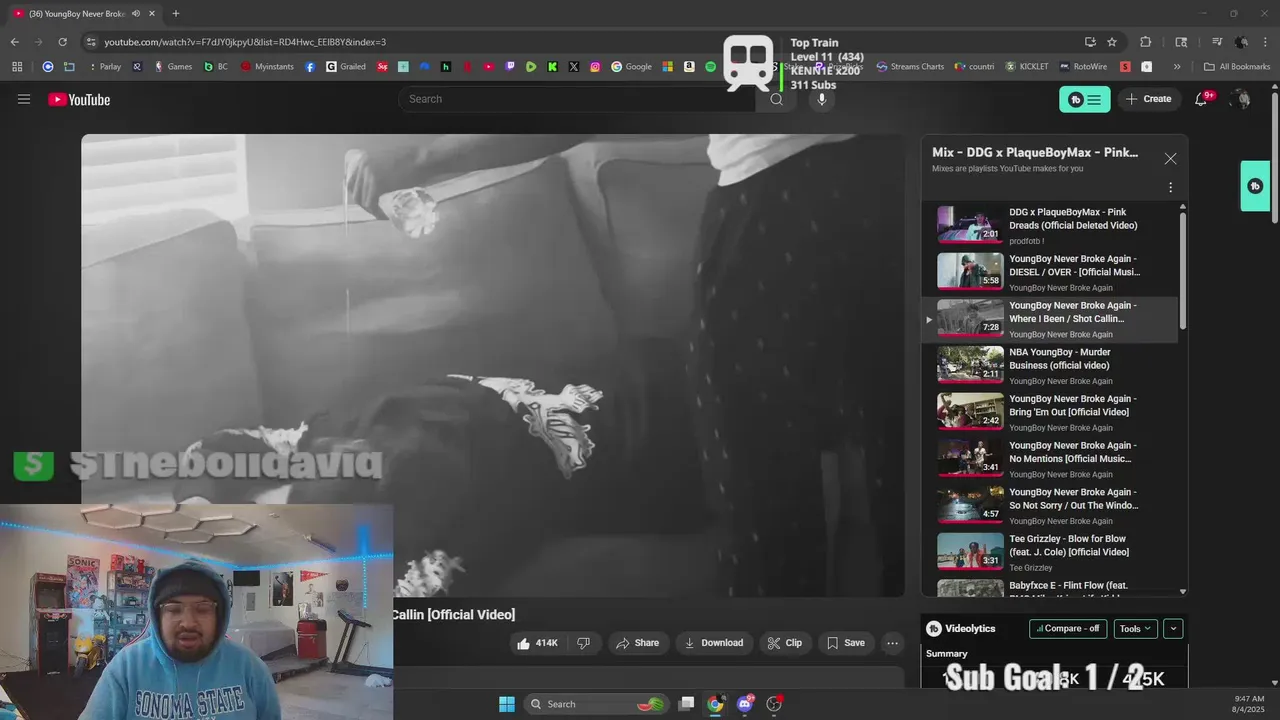Open the Streams Charts bookmark
Viewport: 1280px width, 720px height.
[910, 67]
